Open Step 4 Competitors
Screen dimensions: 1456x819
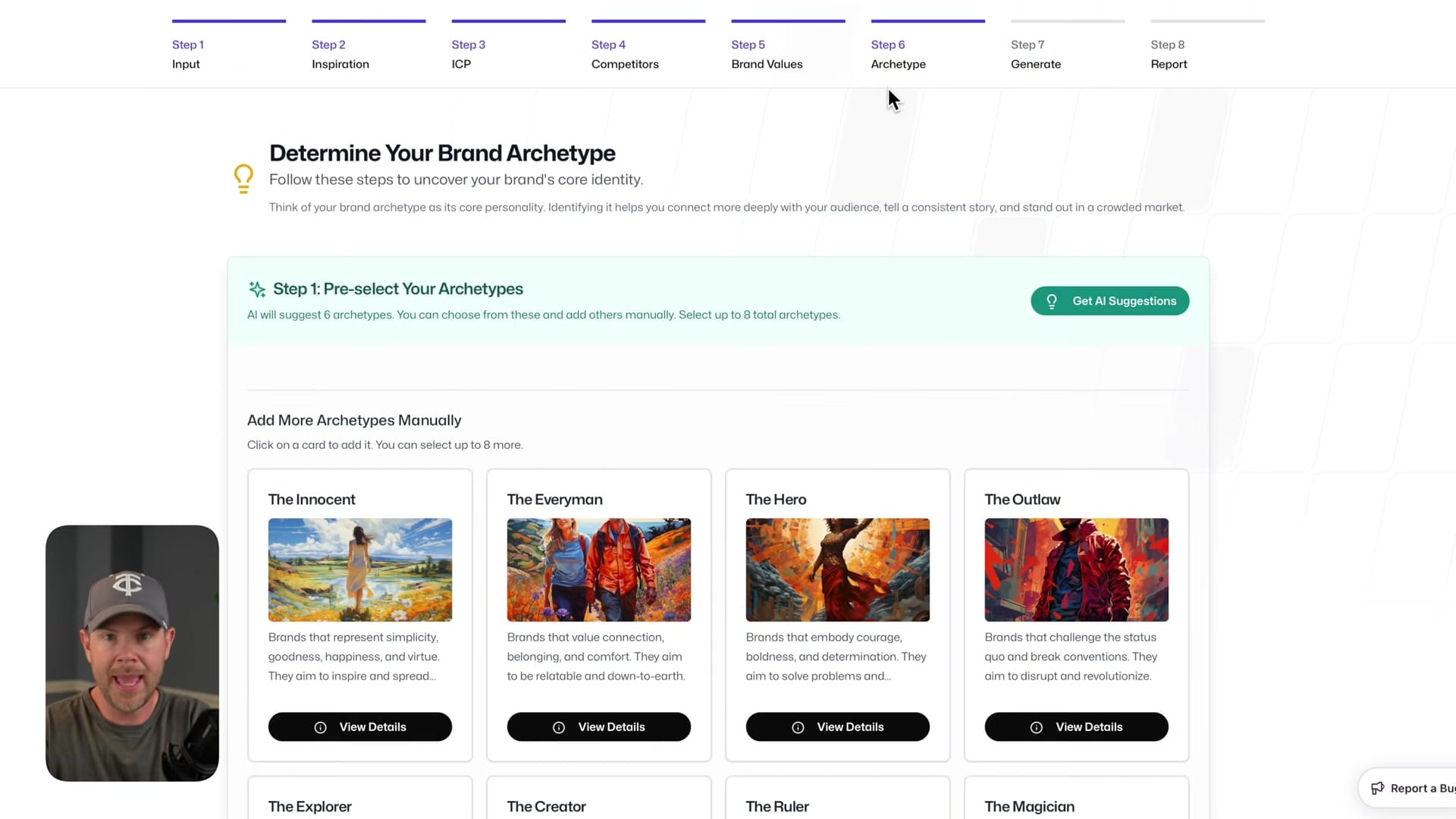[x=648, y=47]
